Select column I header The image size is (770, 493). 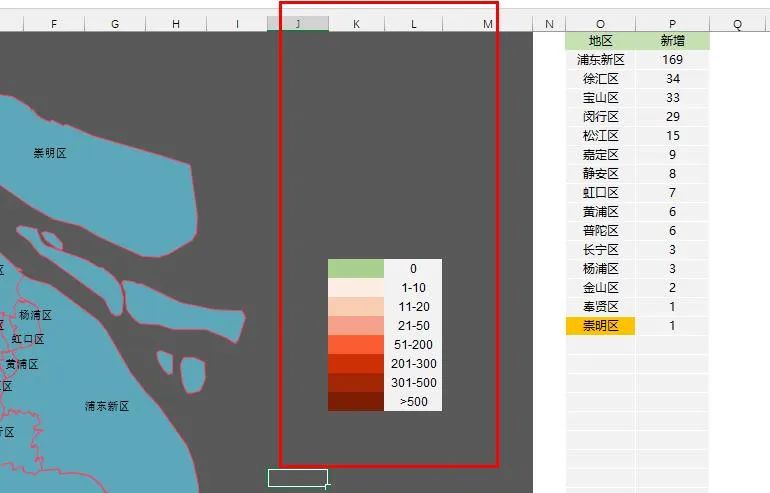pos(237,24)
